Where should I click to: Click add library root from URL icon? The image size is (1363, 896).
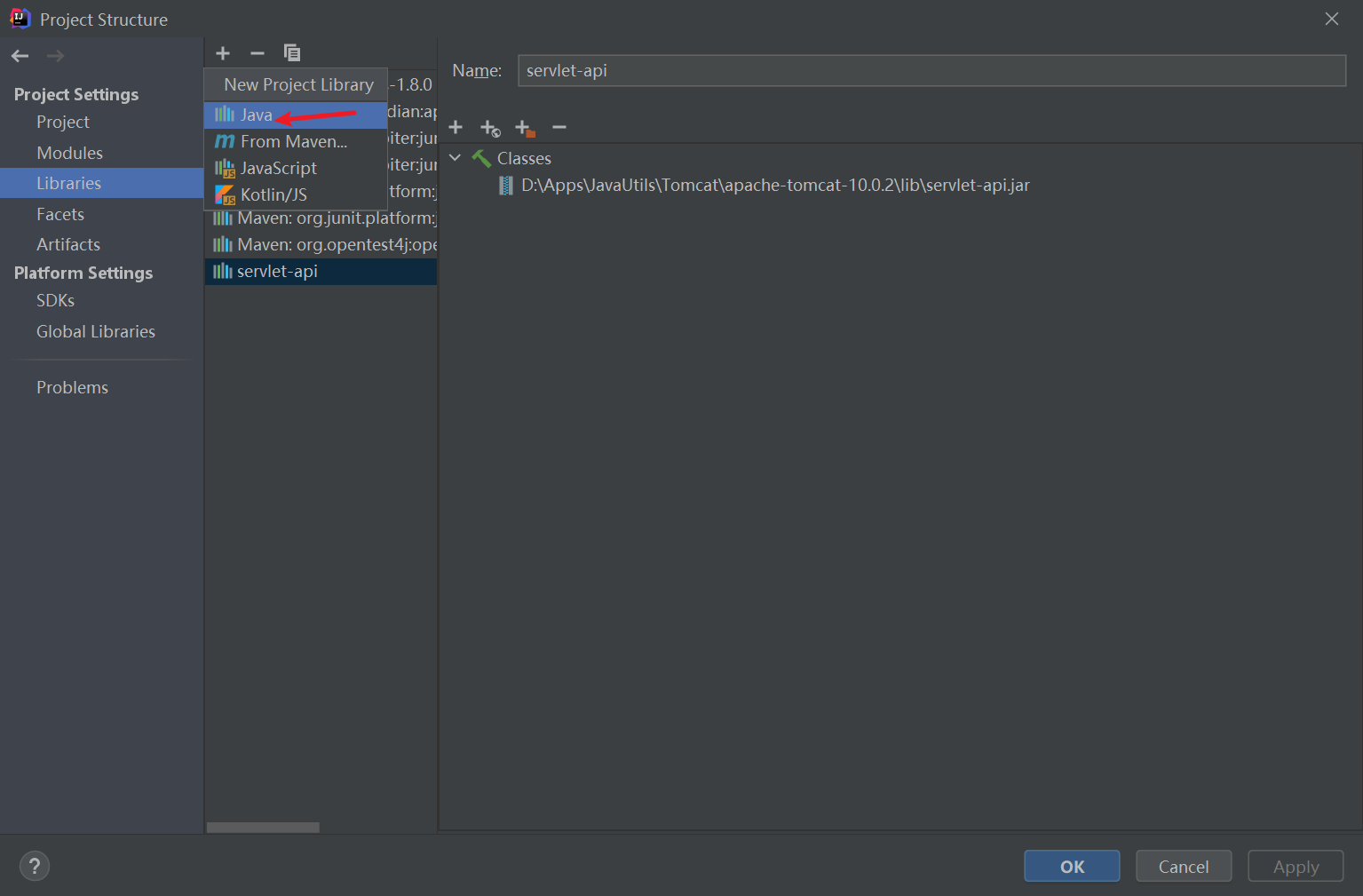point(490,128)
